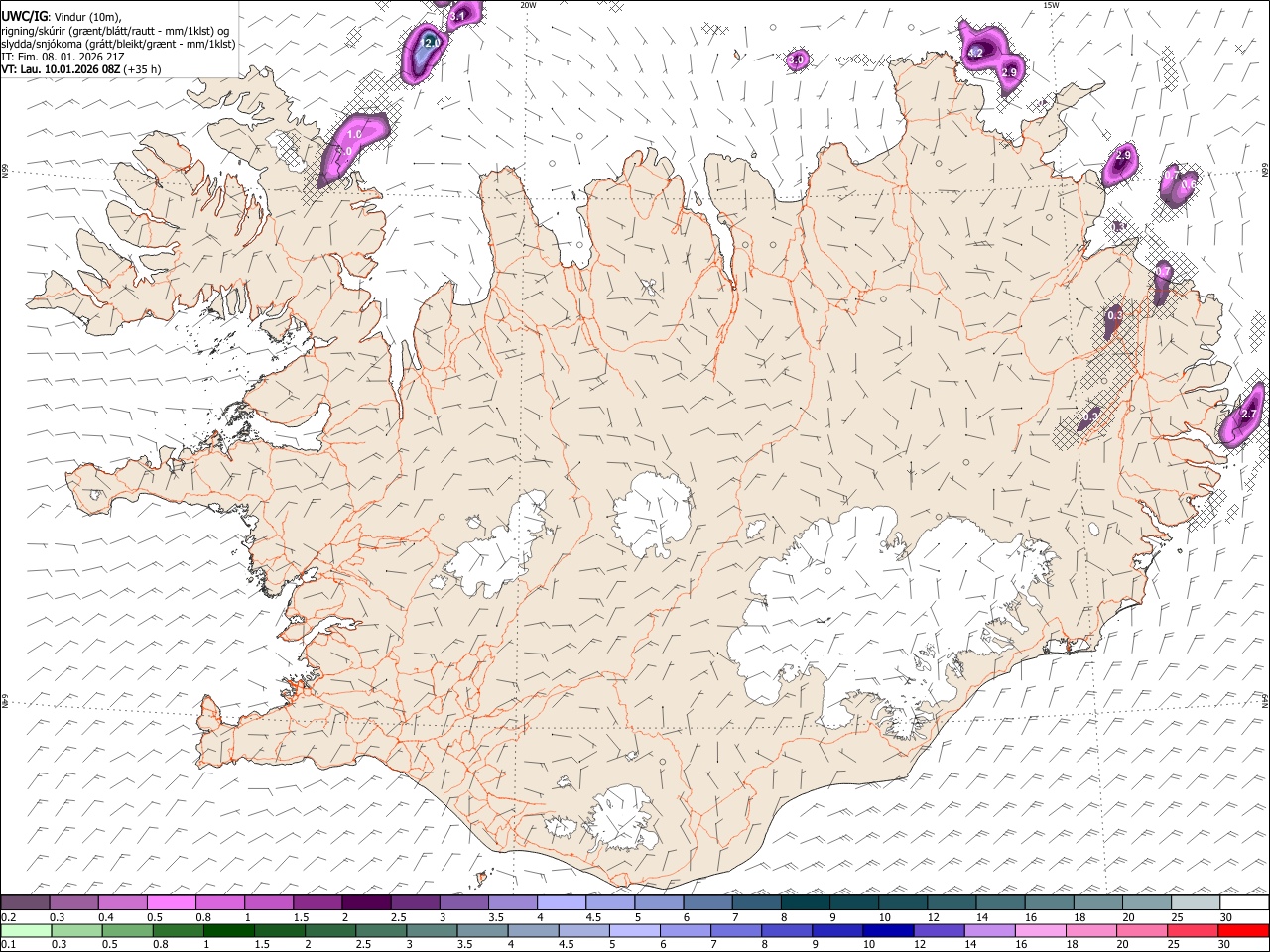
Task: Click the bright red swatch labeled 30 in lower legend
Action: (x=1244, y=930)
